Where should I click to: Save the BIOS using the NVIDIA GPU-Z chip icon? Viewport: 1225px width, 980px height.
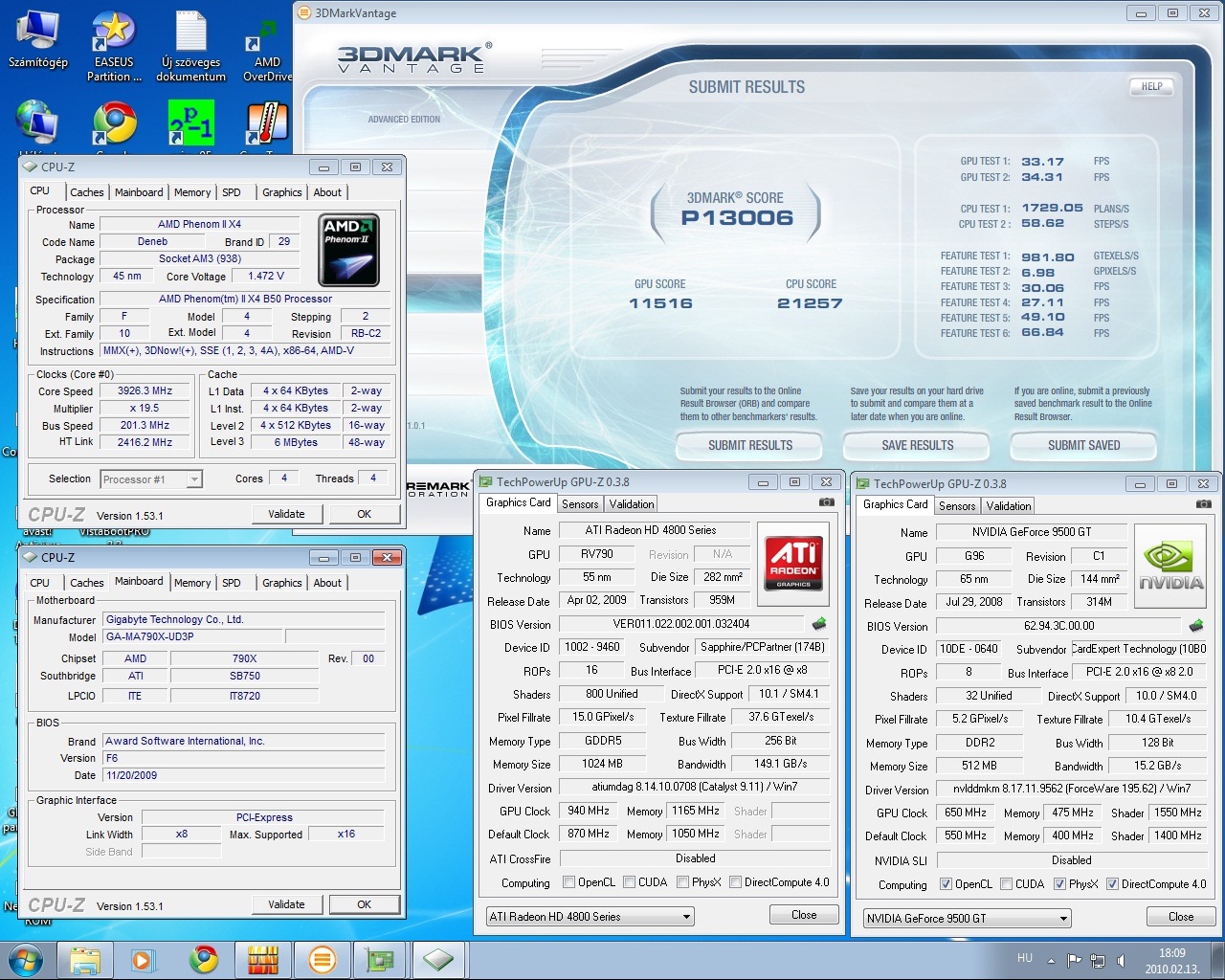[x=1196, y=626]
